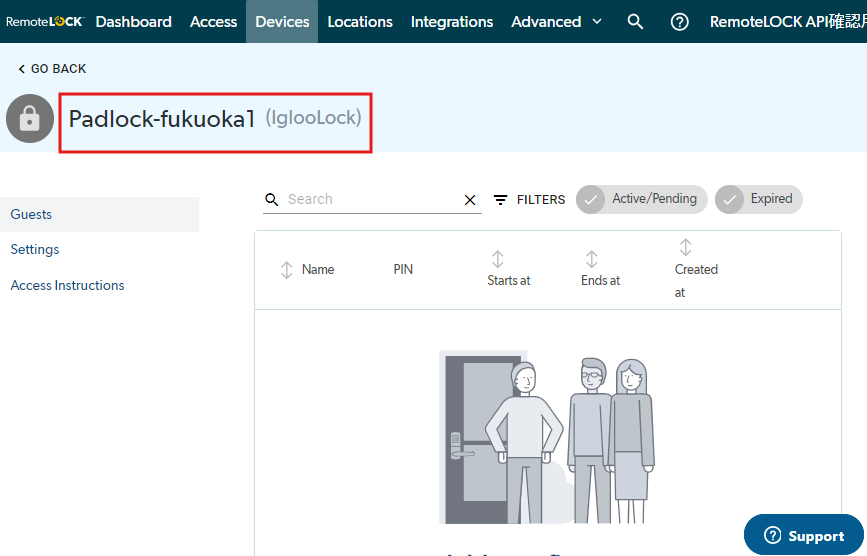Go to the Access menu
Screen dimensions: 867x556
click(213, 22)
